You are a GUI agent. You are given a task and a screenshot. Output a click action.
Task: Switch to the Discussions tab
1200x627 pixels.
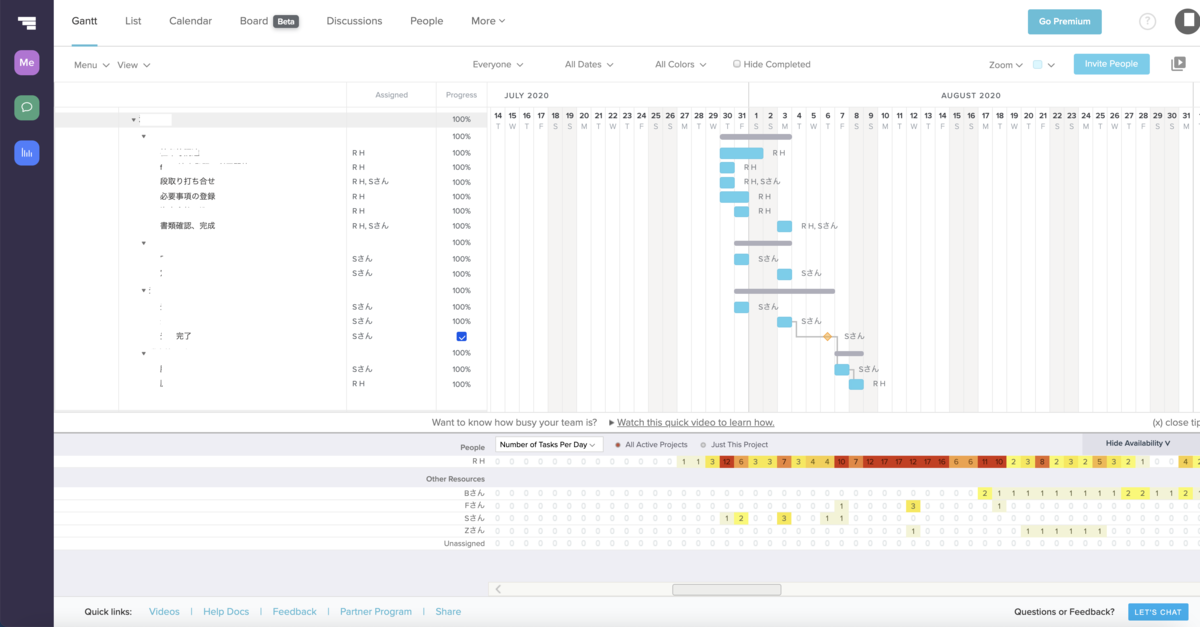[354, 21]
